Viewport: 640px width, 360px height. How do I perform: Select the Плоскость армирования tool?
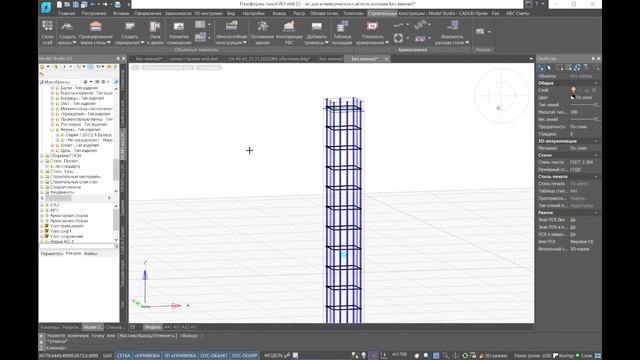click(x=372, y=32)
